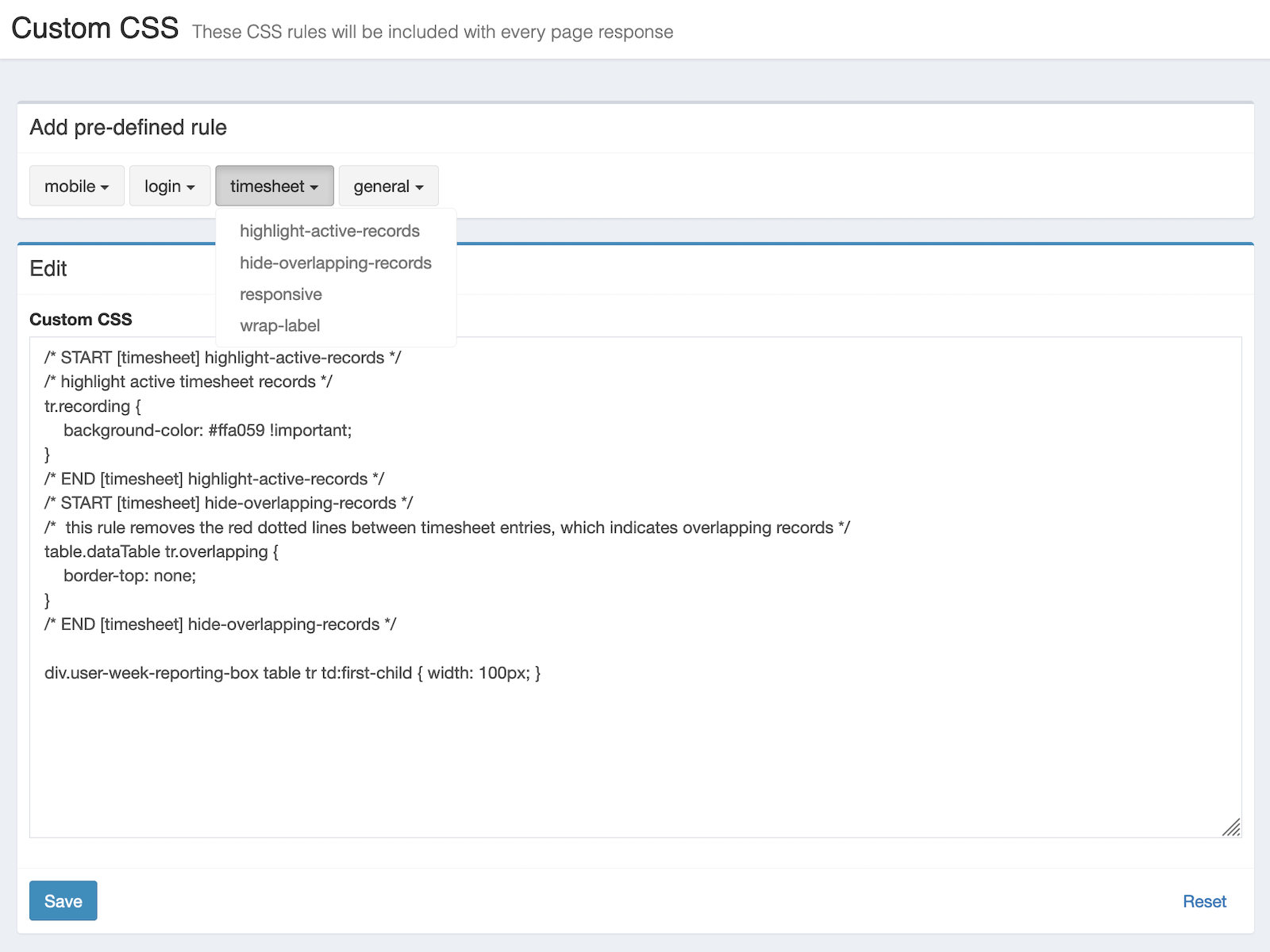Pick the responsive rule option
The height and width of the screenshot is (952, 1270).
[281, 294]
